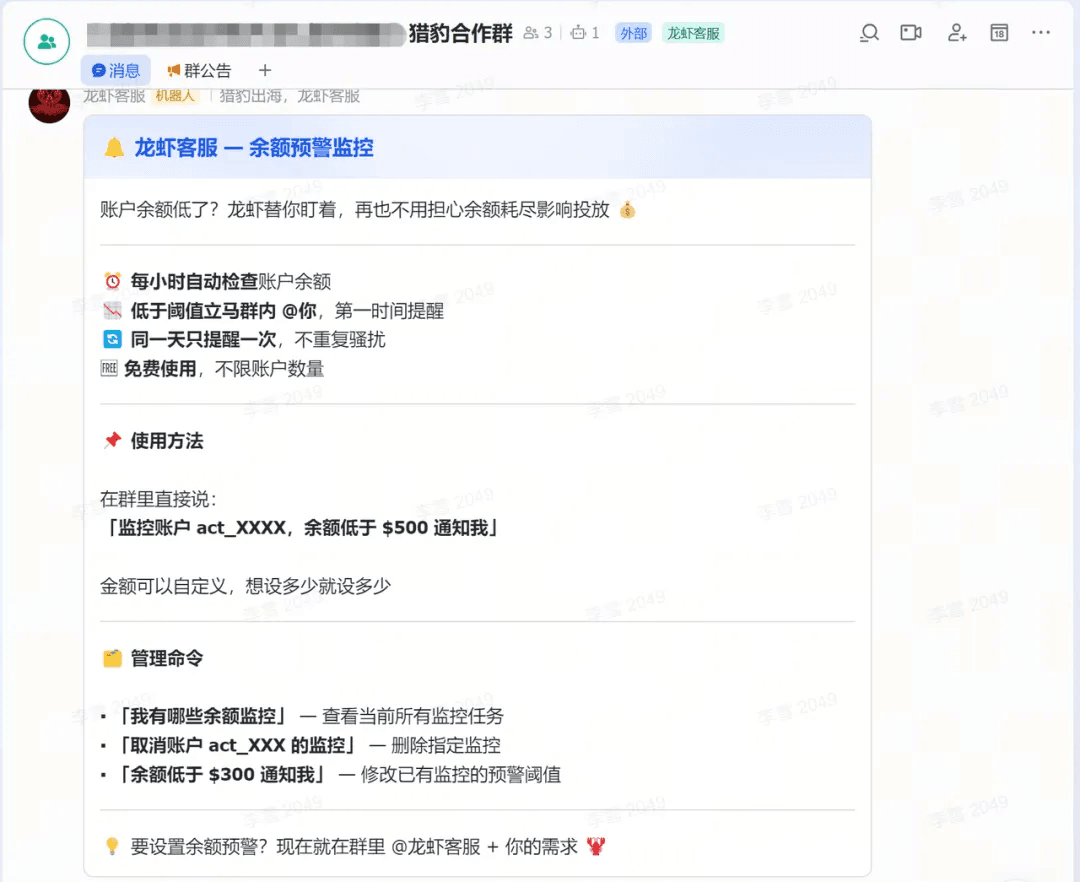Select text 低于阈值立马群内 @你
Image resolution: width=1080 pixels, height=882 pixels.
(223, 311)
